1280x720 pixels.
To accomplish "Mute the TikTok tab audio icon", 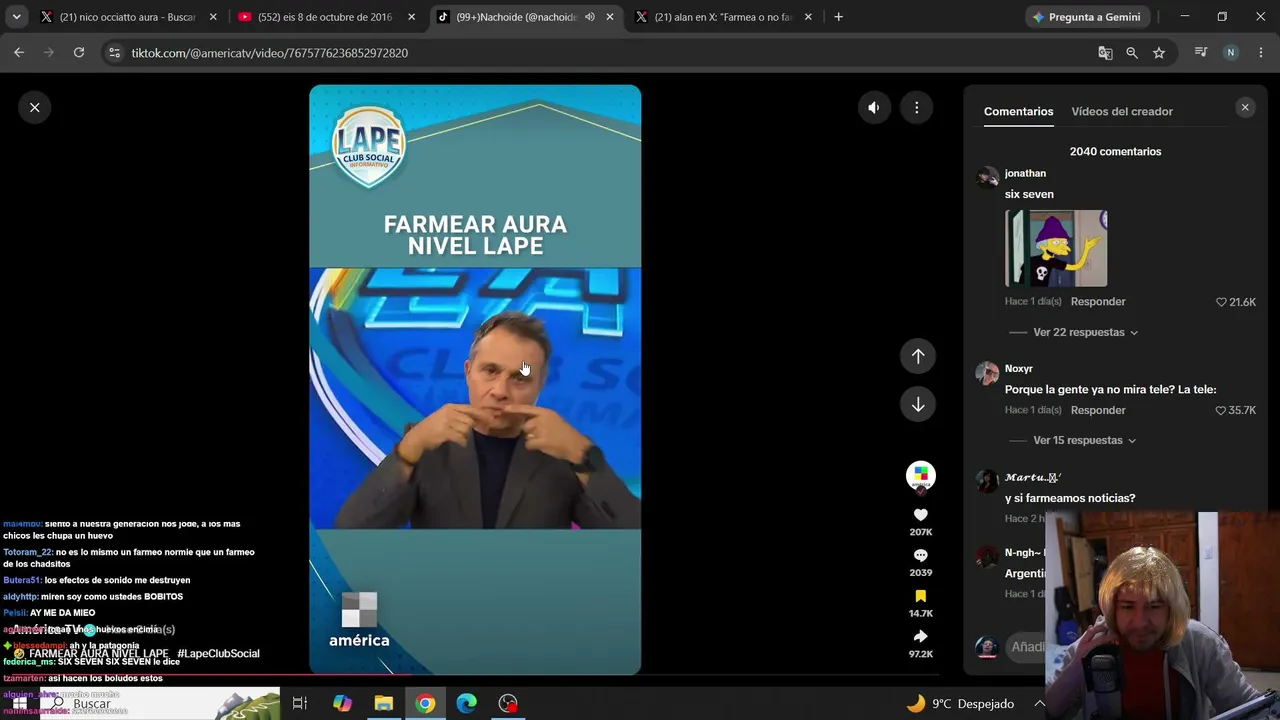I will [590, 17].
